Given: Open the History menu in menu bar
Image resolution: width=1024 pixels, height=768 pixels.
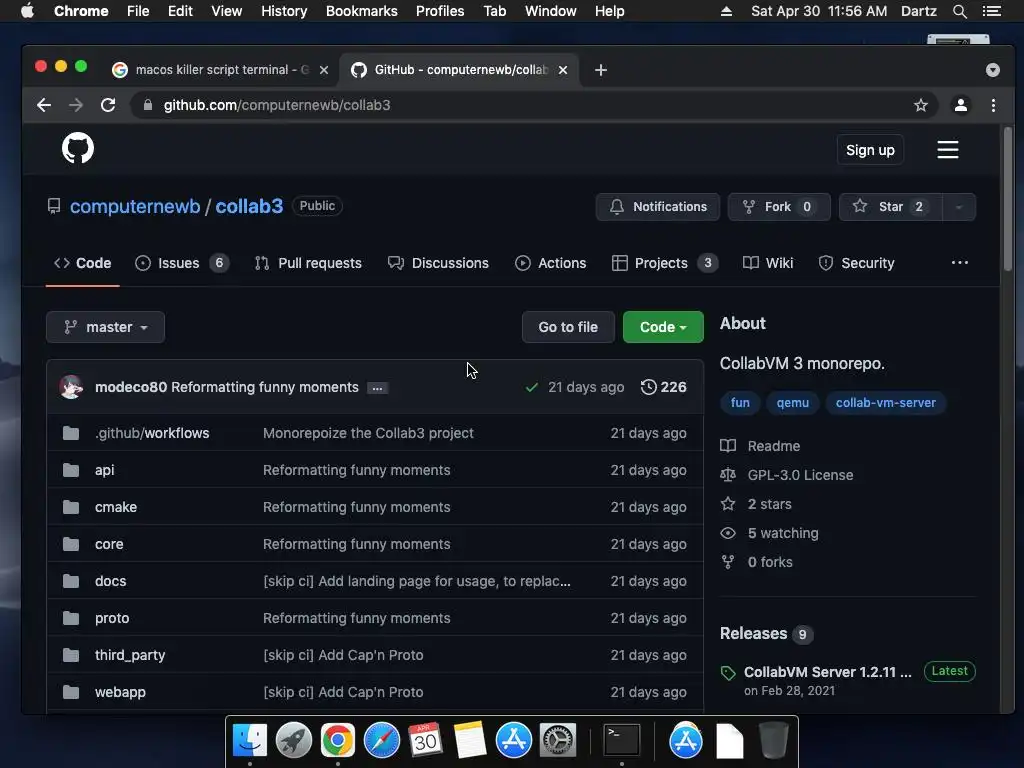Looking at the screenshot, I should tap(283, 11).
